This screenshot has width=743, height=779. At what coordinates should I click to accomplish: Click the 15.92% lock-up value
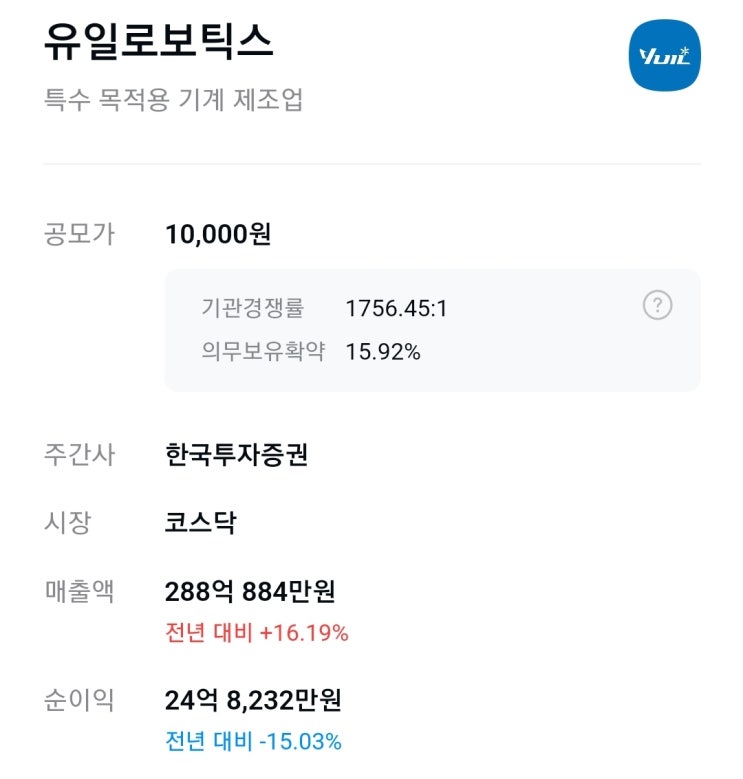click(383, 352)
